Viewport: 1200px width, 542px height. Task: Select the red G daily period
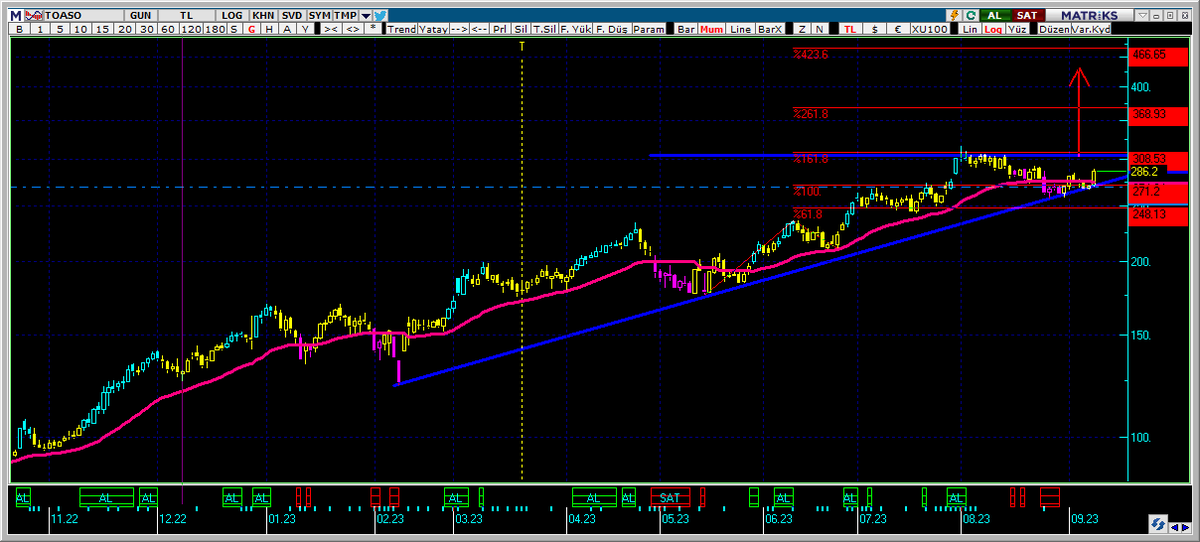[251, 29]
